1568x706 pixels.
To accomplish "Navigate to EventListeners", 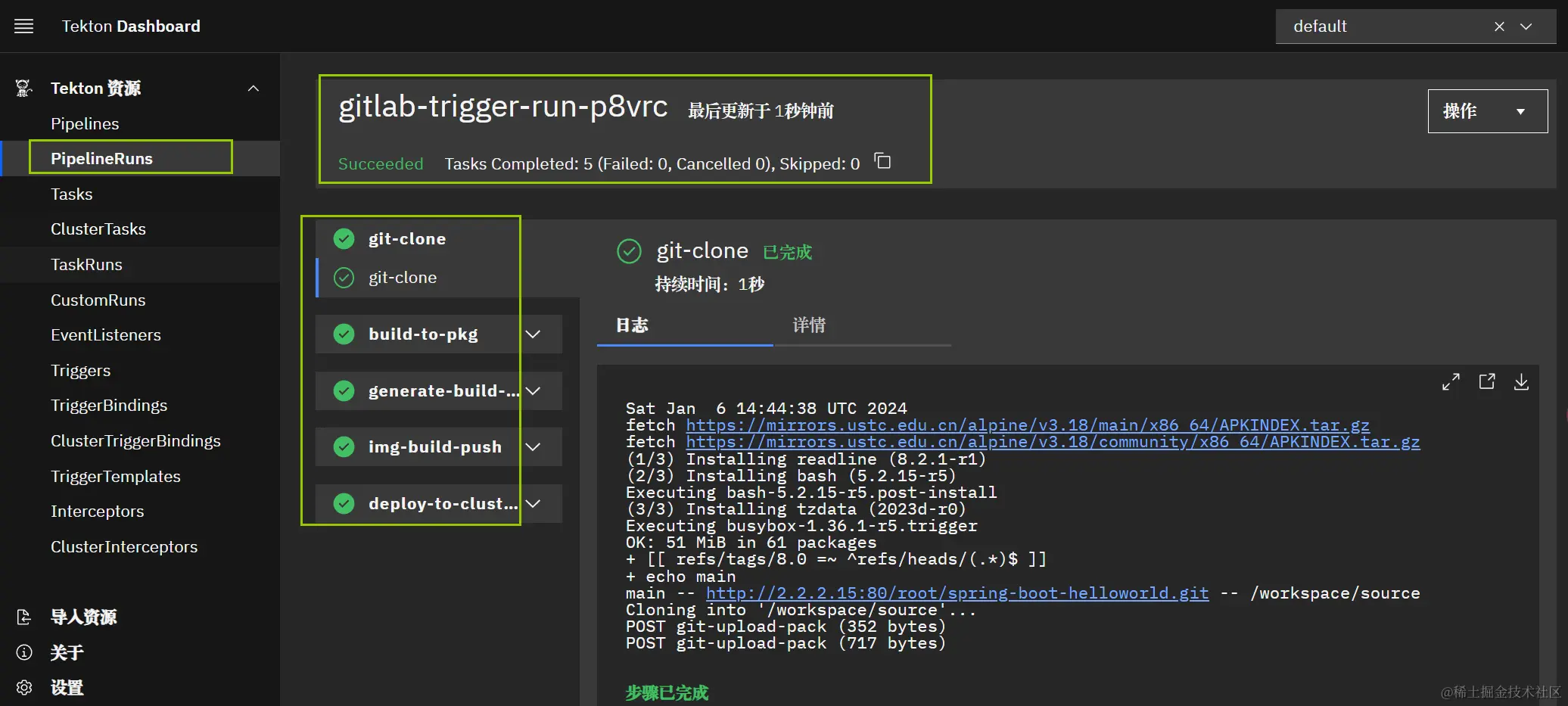I will pos(106,334).
